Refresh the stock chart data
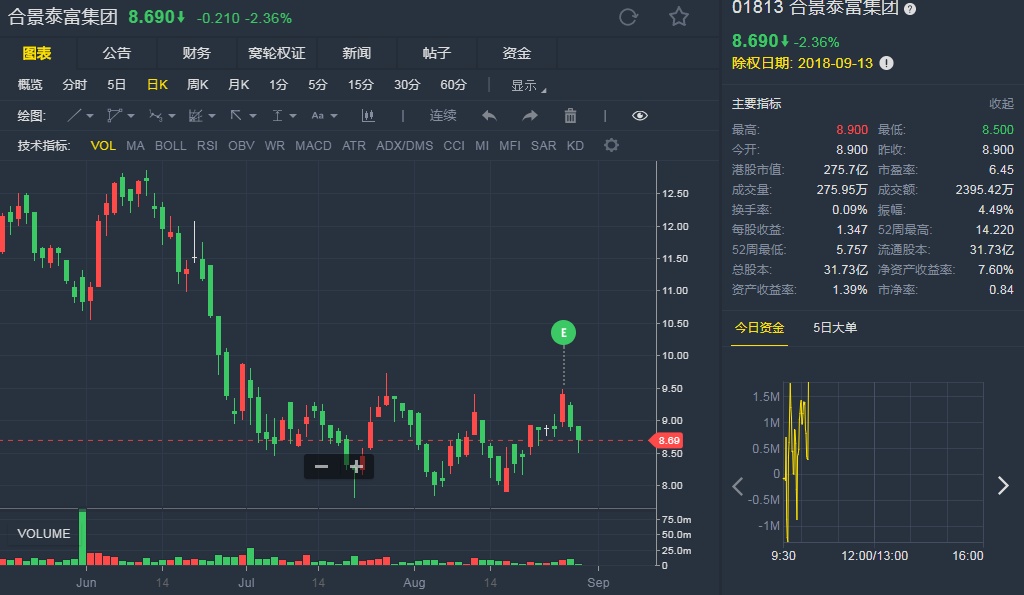 628,17
